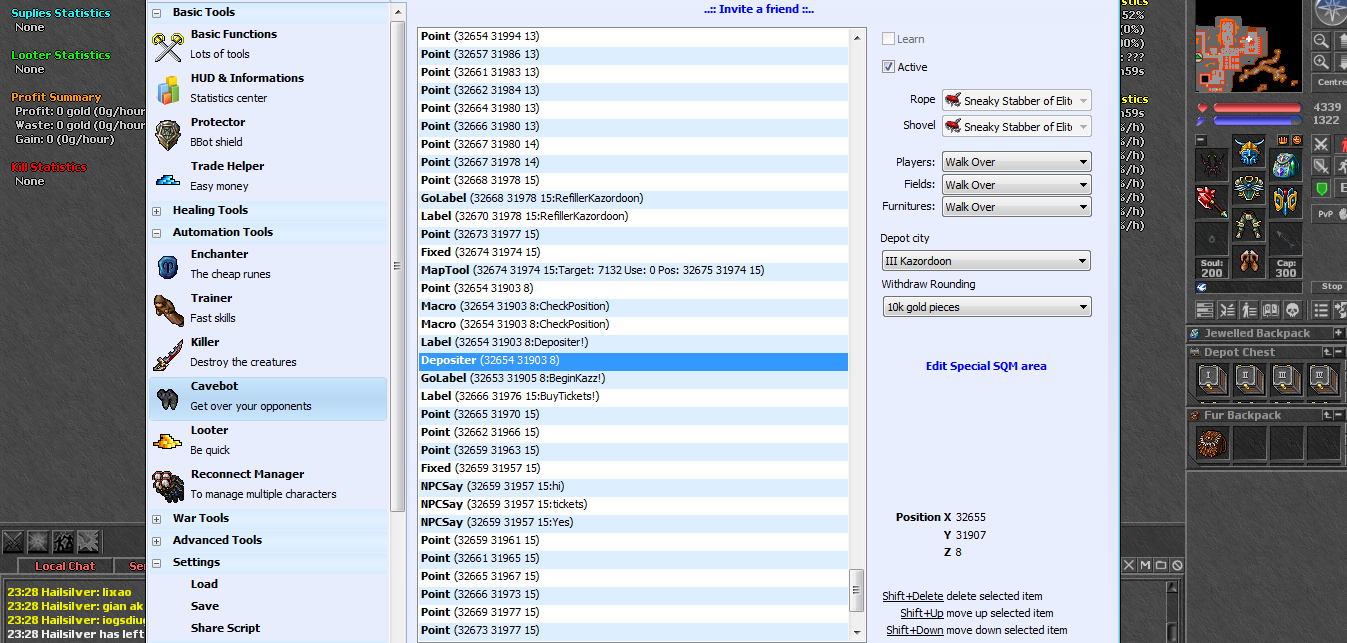Screen dimensions: 1347x643
Task: Open the Enchanter rune tool
Action: (219, 255)
